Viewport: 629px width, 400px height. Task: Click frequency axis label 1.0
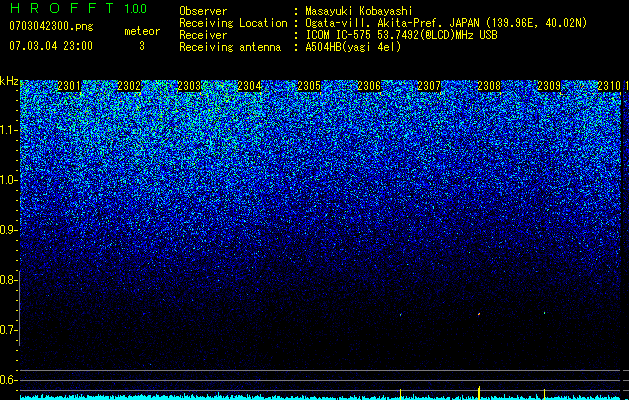pyautogui.click(x=8, y=180)
